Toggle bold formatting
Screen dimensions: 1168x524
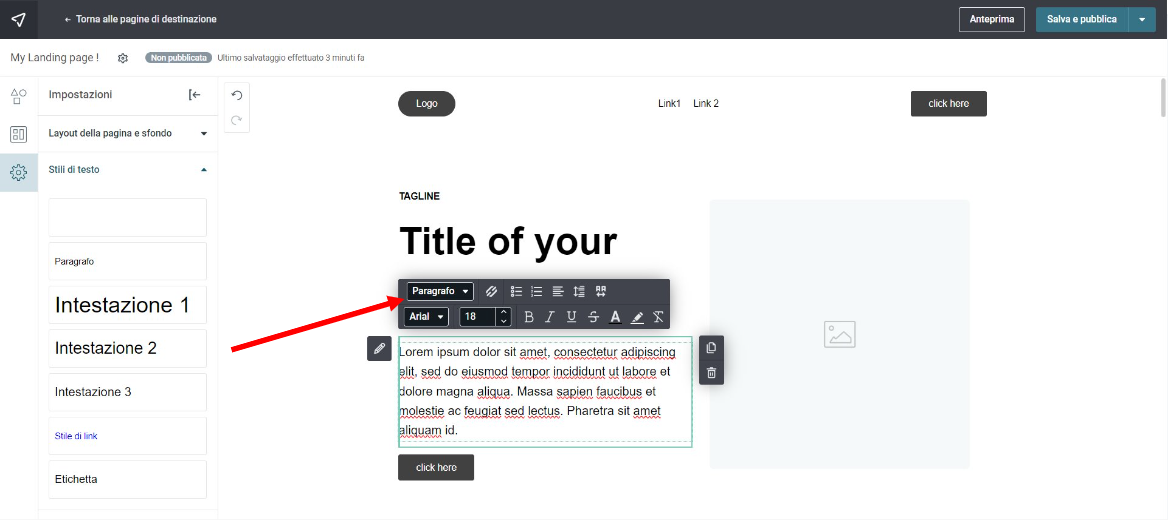pos(529,317)
